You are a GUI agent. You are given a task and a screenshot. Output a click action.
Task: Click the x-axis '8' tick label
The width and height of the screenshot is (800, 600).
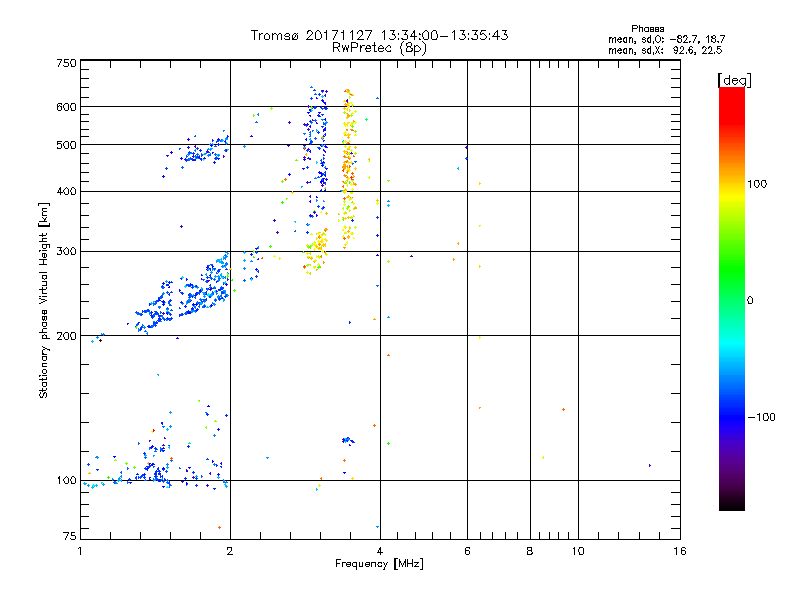click(530, 551)
